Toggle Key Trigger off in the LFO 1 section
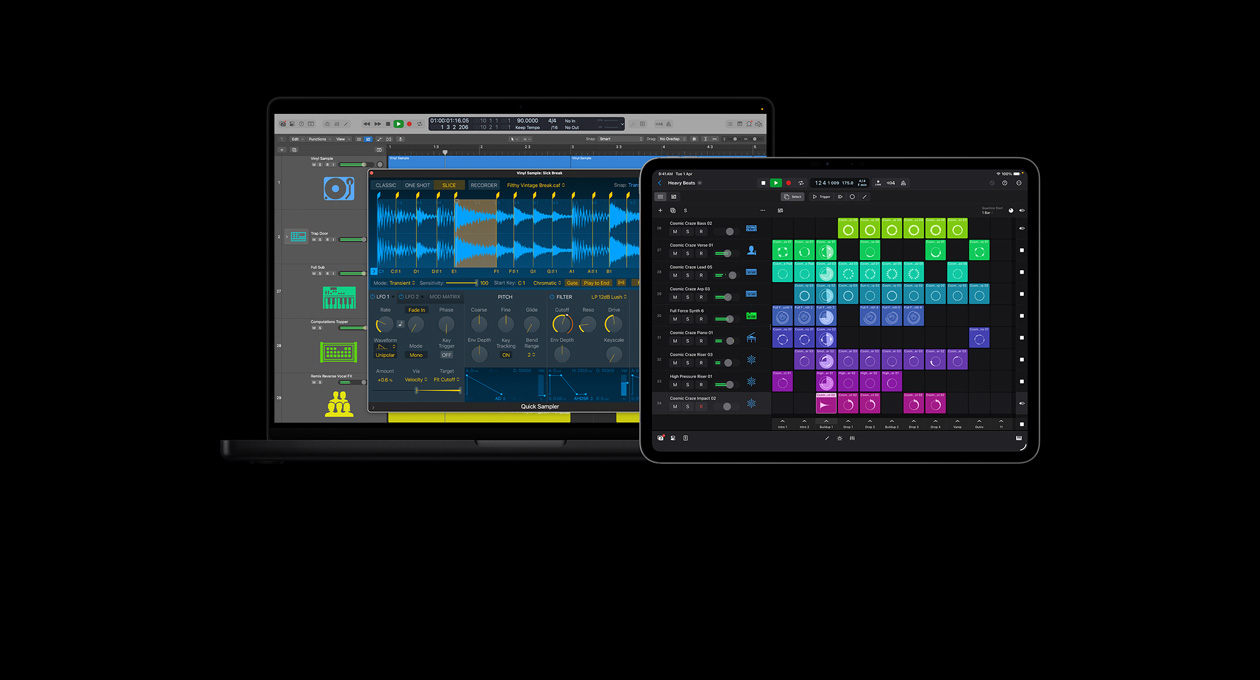This screenshot has width=1260, height=680. (x=446, y=355)
